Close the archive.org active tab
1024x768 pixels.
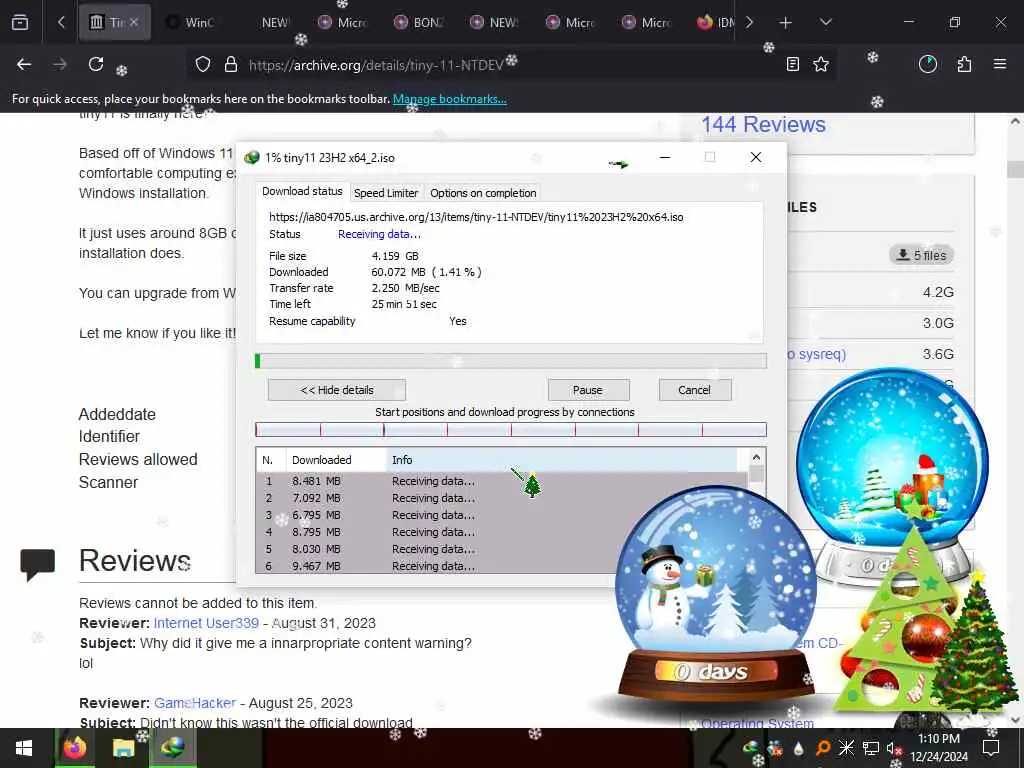134,22
